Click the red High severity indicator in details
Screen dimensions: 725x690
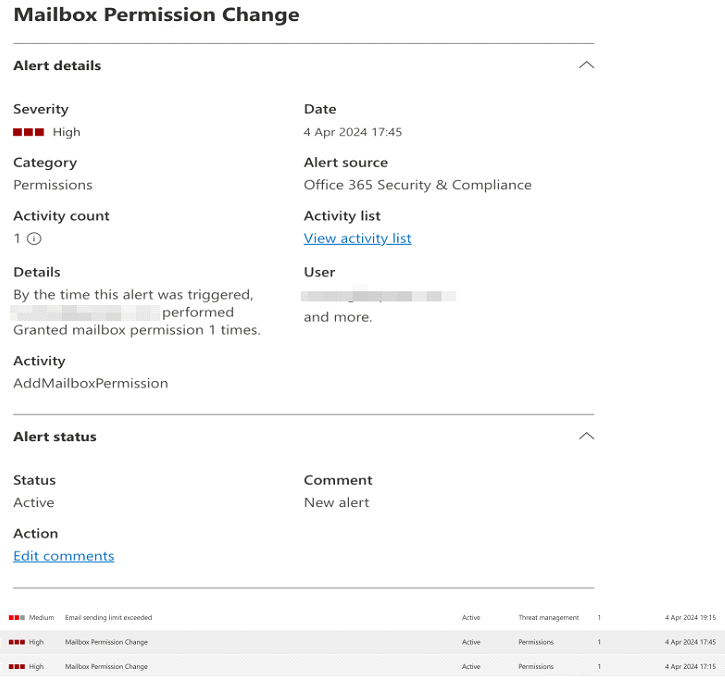coord(28,132)
